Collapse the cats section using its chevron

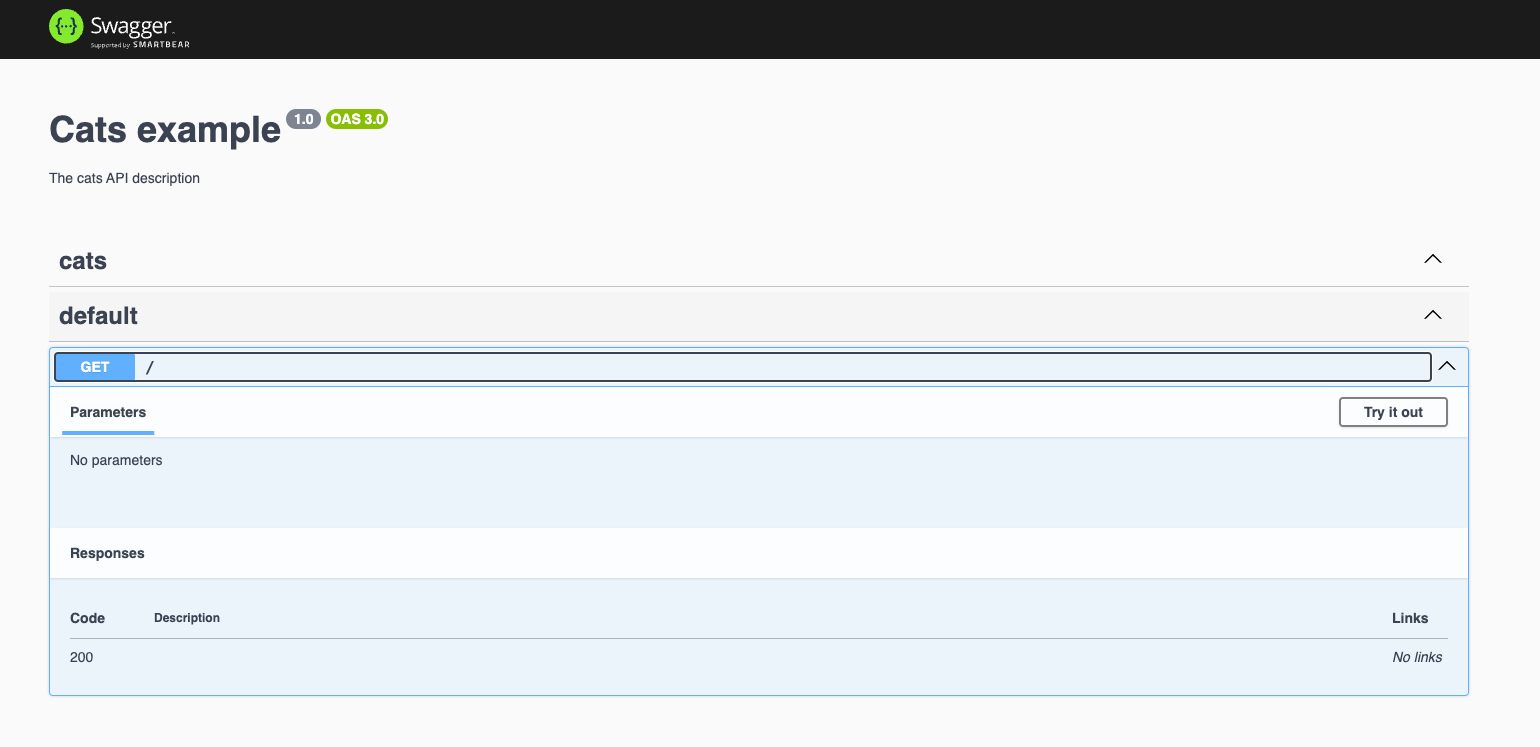click(1433, 259)
